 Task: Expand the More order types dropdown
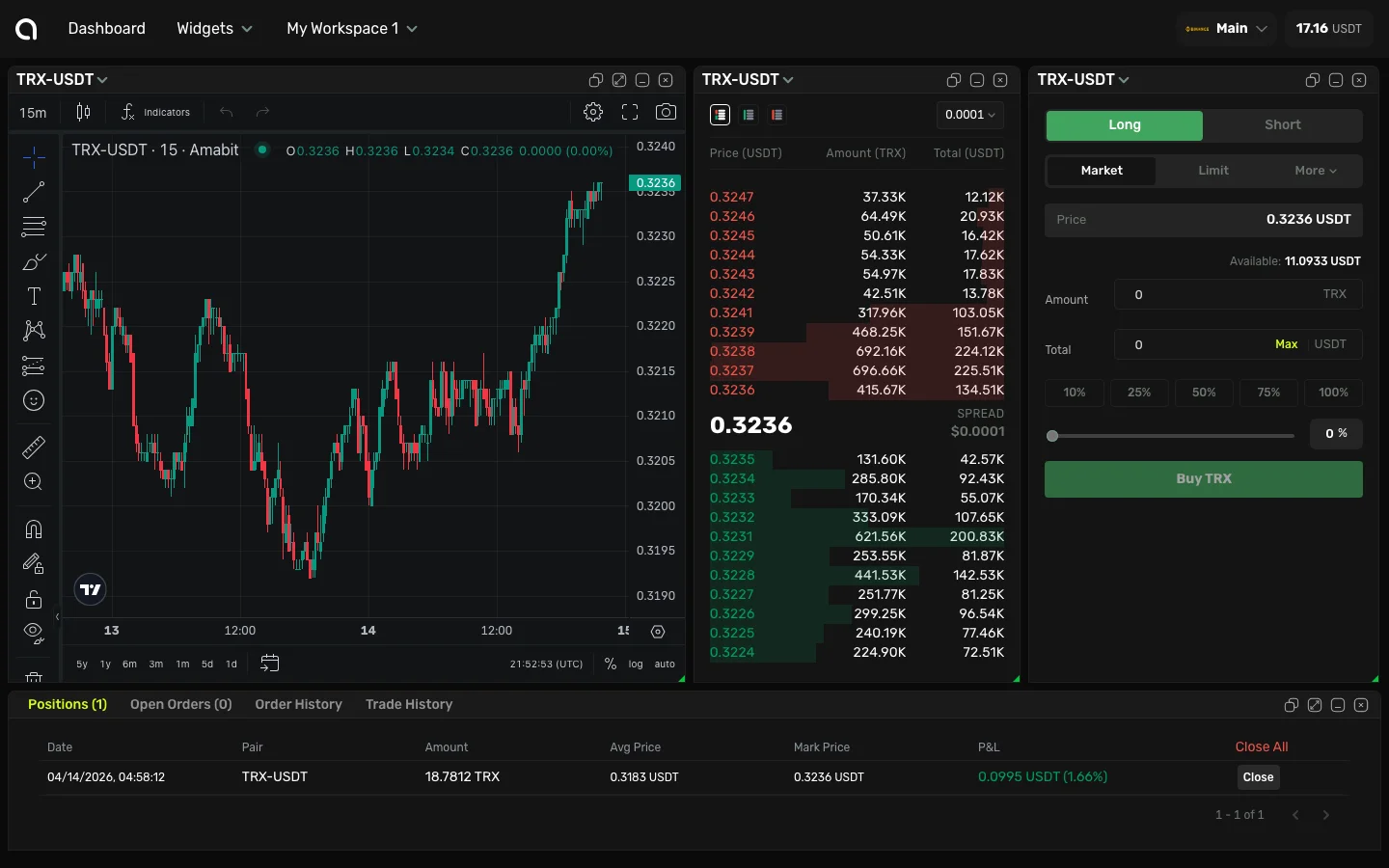click(x=1314, y=171)
